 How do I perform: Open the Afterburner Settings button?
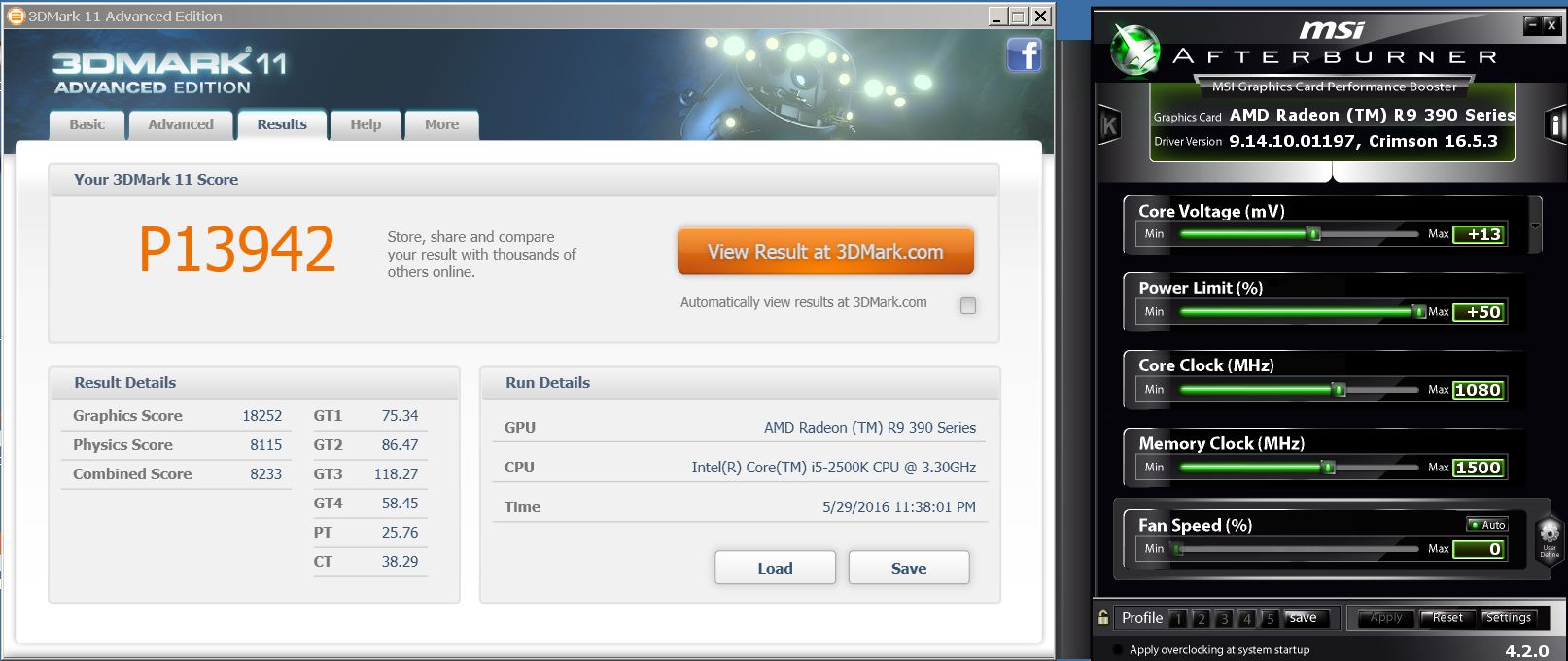[x=1509, y=618]
